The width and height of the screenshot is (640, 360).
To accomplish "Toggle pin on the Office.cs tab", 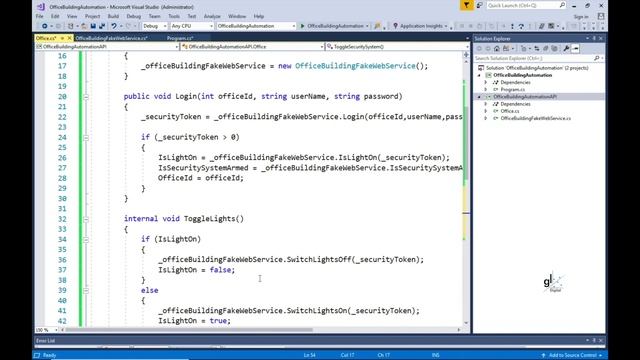I will coord(62,38).
